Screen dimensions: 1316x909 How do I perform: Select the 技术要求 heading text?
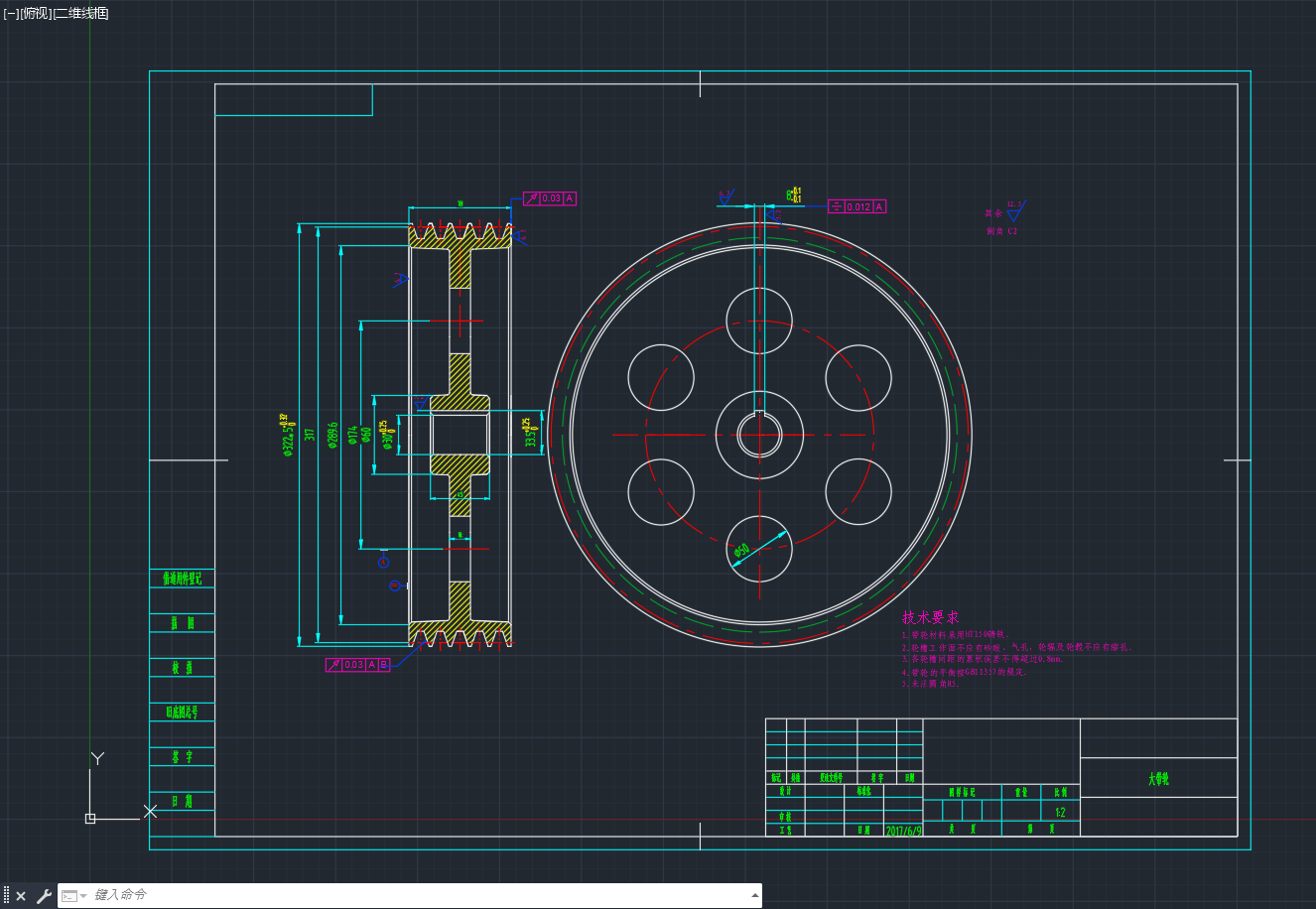[x=930, y=617]
